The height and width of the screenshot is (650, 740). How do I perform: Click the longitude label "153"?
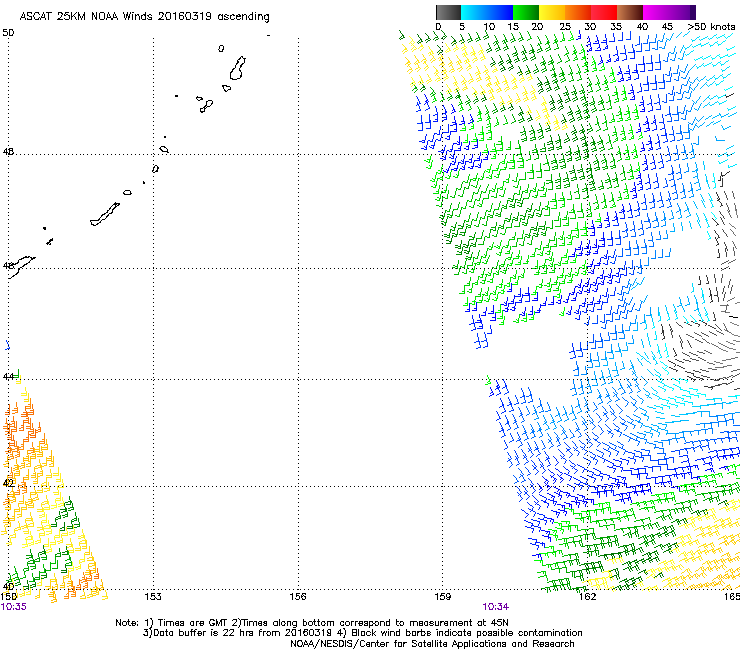click(153, 597)
